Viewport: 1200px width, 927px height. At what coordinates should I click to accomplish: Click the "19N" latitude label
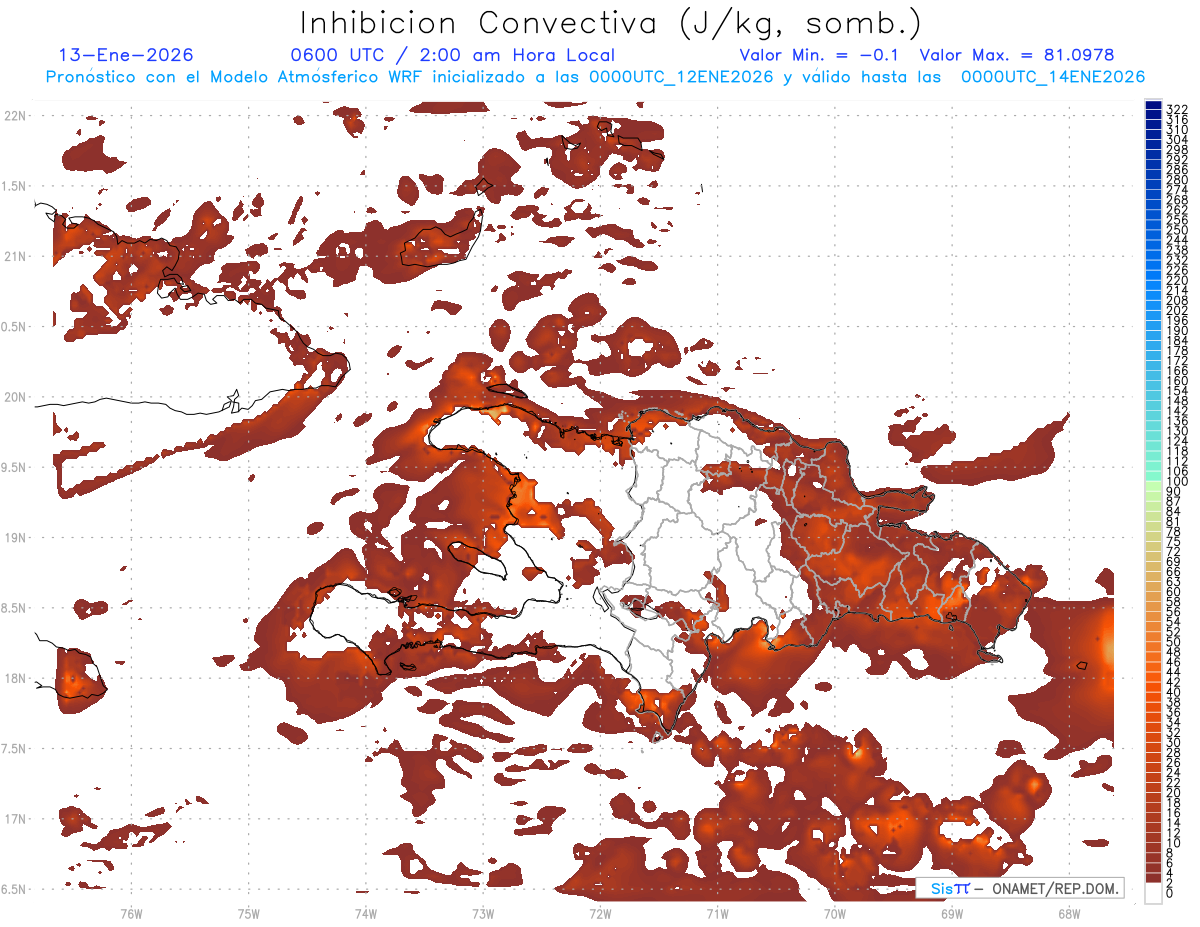14,537
